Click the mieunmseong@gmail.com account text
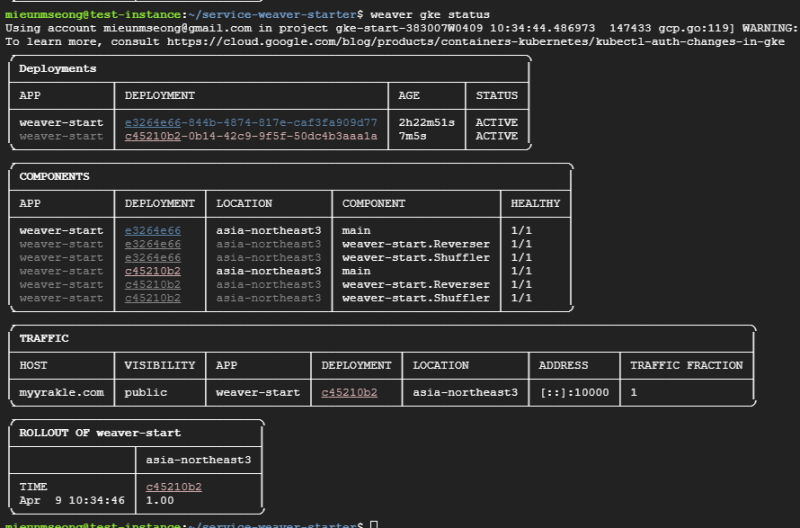Viewport: 800px width, 528px height. point(170,29)
